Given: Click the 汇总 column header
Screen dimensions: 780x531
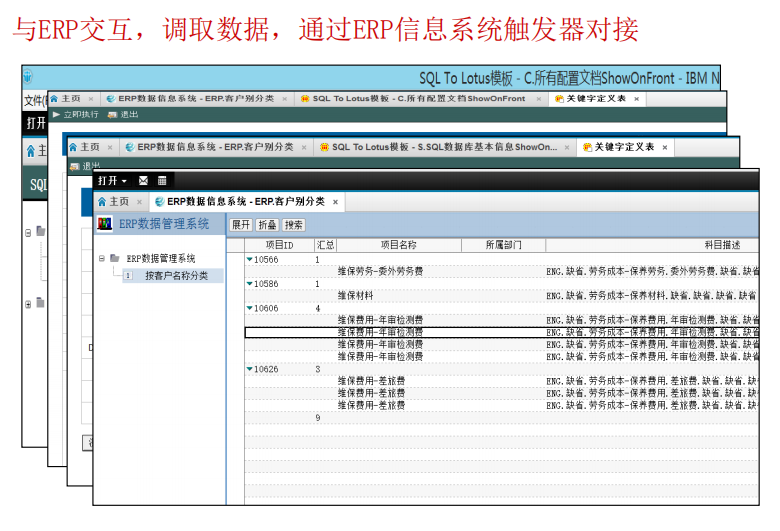Looking at the screenshot, I should click(325, 245).
